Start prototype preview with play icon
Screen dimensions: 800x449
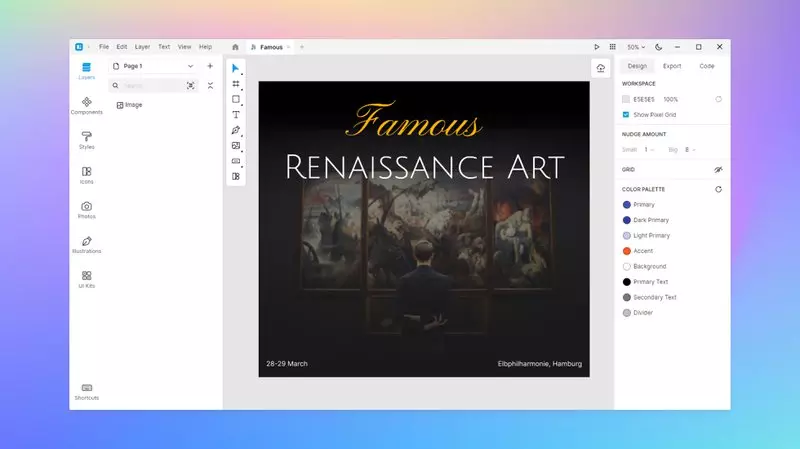click(x=596, y=47)
